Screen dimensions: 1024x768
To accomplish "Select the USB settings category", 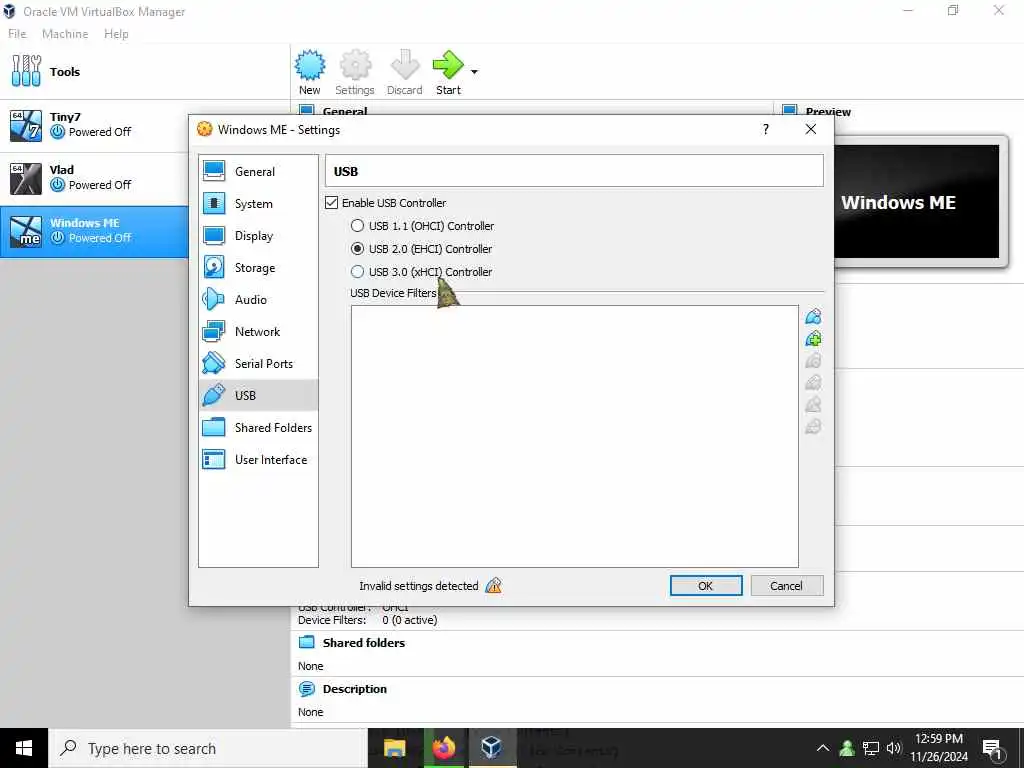I will point(258,395).
